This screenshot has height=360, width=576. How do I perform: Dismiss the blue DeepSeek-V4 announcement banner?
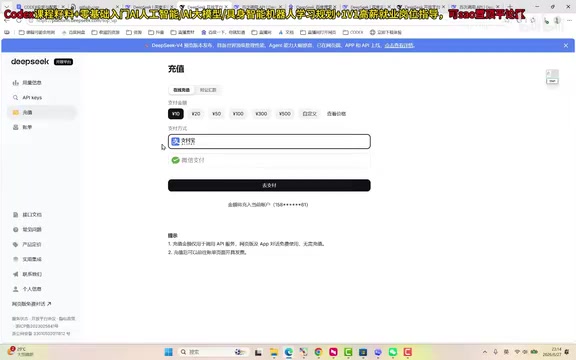(x=566, y=46)
